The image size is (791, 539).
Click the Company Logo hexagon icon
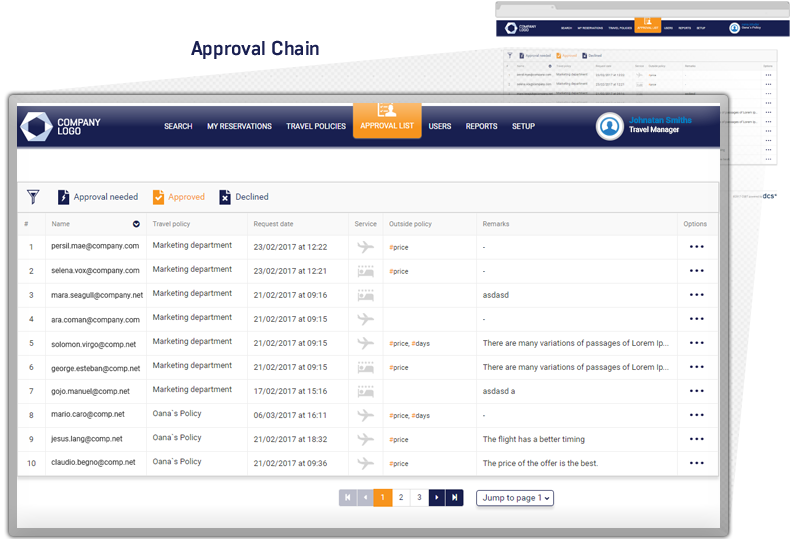pos(37,127)
